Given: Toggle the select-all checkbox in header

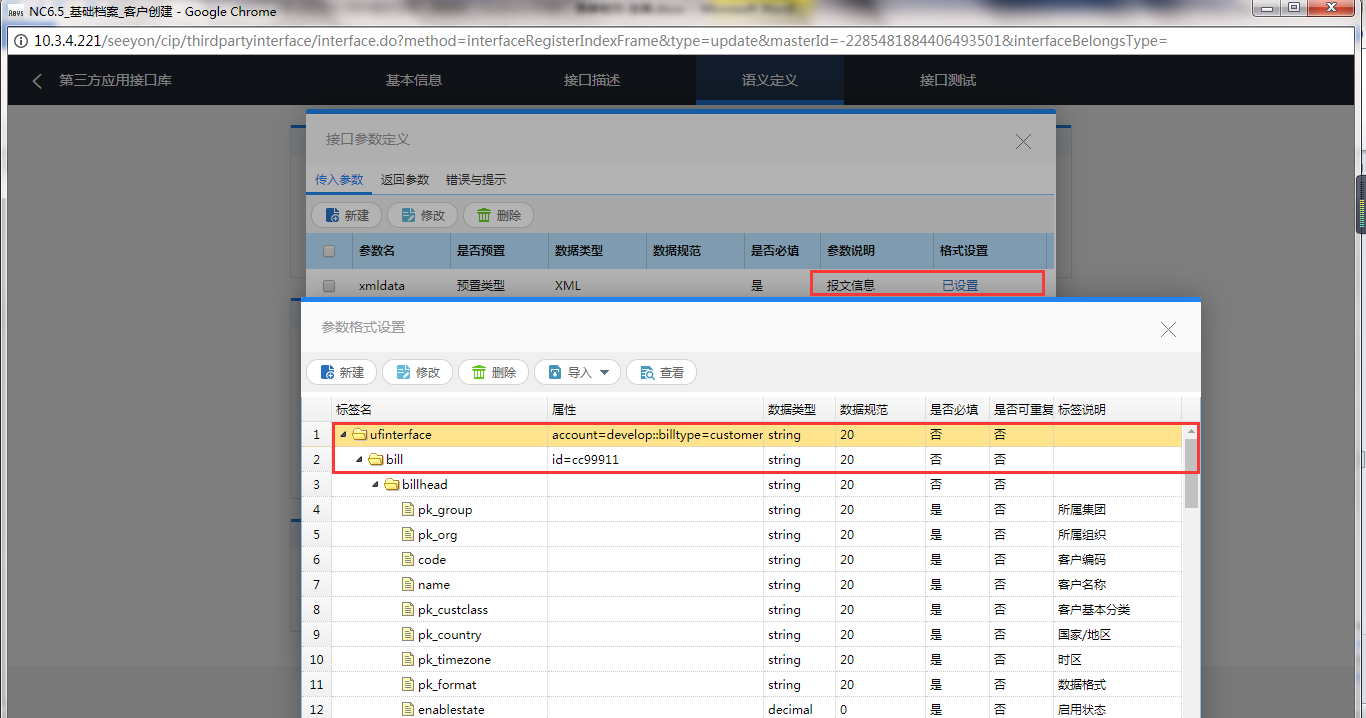Looking at the screenshot, I should 329,252.
